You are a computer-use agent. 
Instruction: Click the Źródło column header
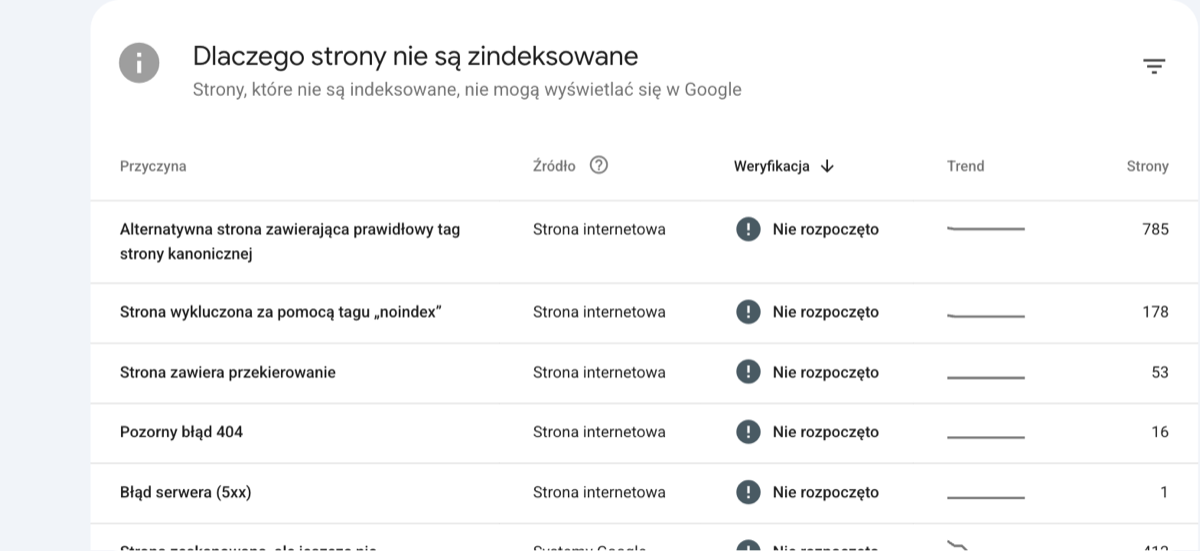(554, 166)
